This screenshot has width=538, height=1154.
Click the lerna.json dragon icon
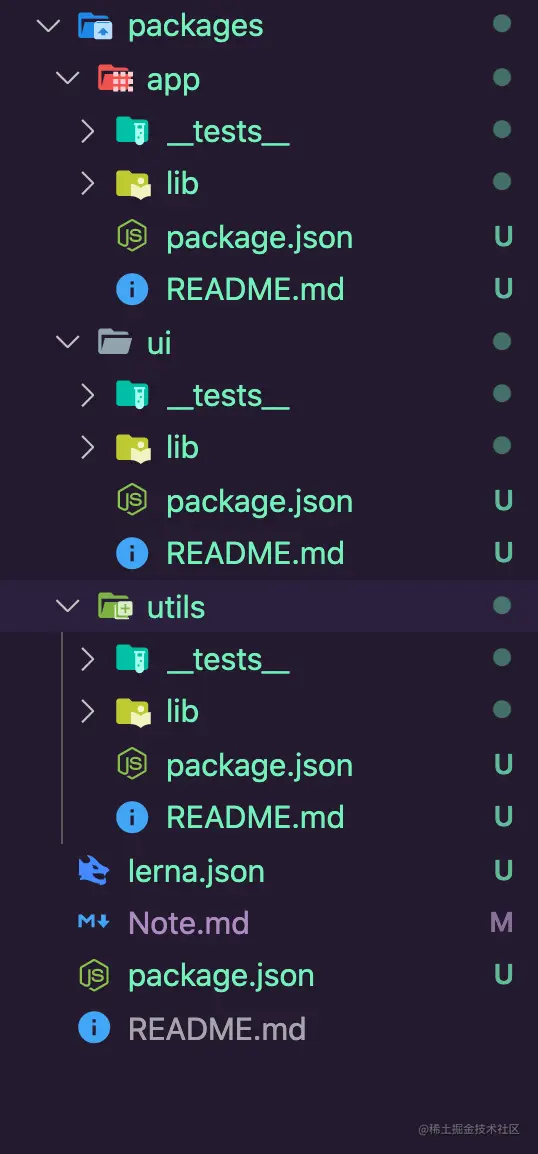click(x=94, y=871)
